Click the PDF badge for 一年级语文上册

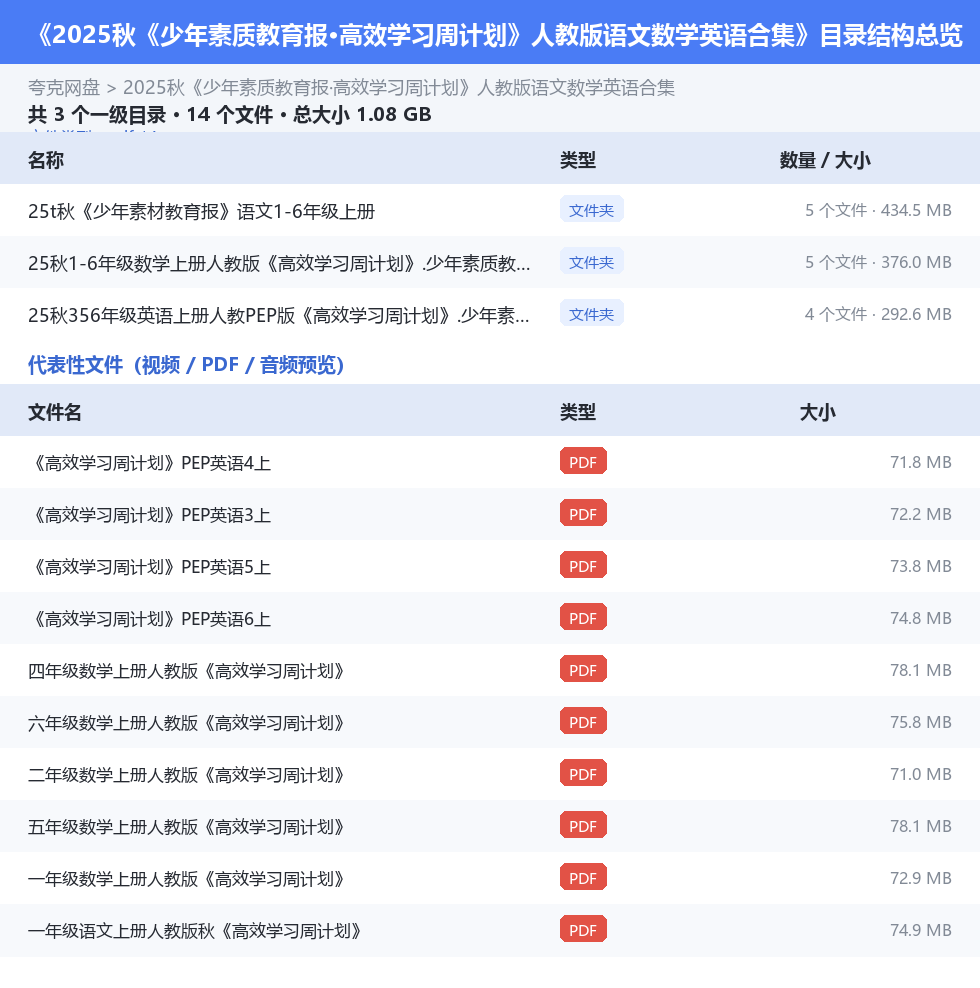pyautogui.click(x=583, y=929)
